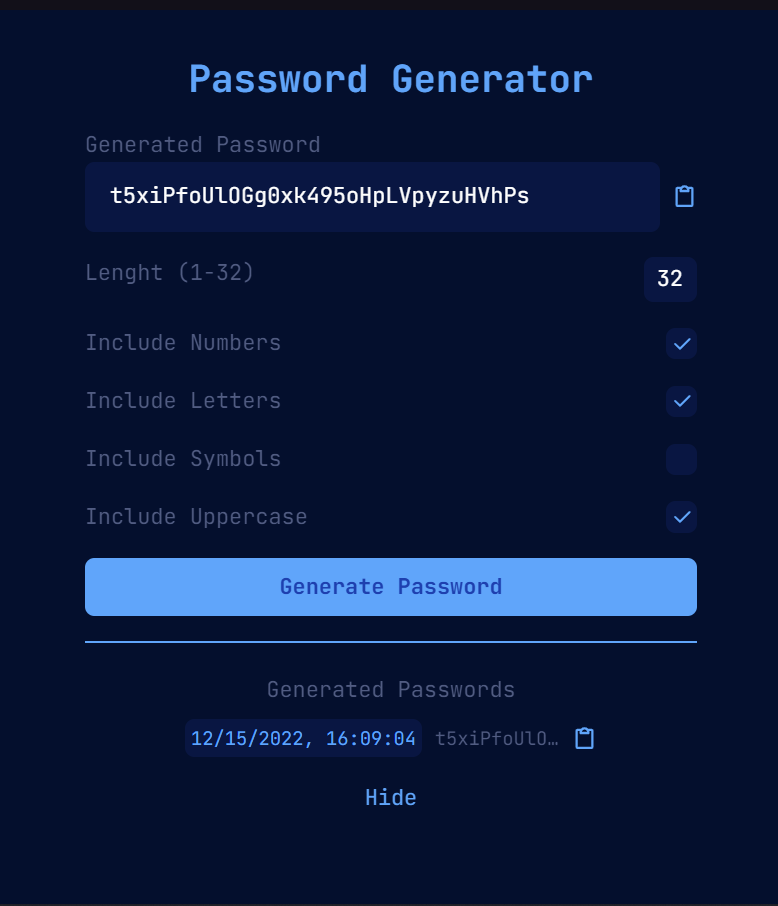Uncheck Include Letters
The image size is (778, 906).
681,402
